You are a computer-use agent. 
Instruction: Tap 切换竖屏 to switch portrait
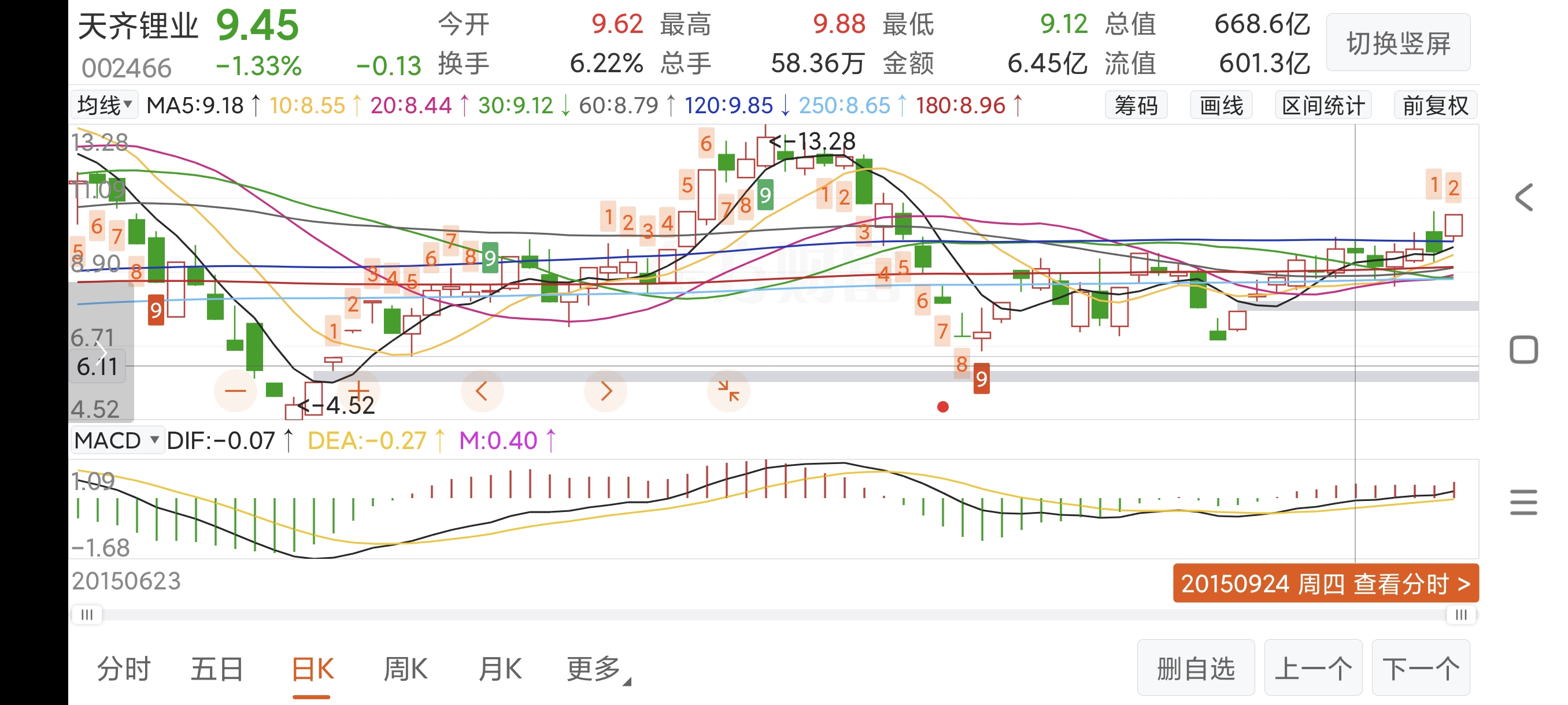1398,43
